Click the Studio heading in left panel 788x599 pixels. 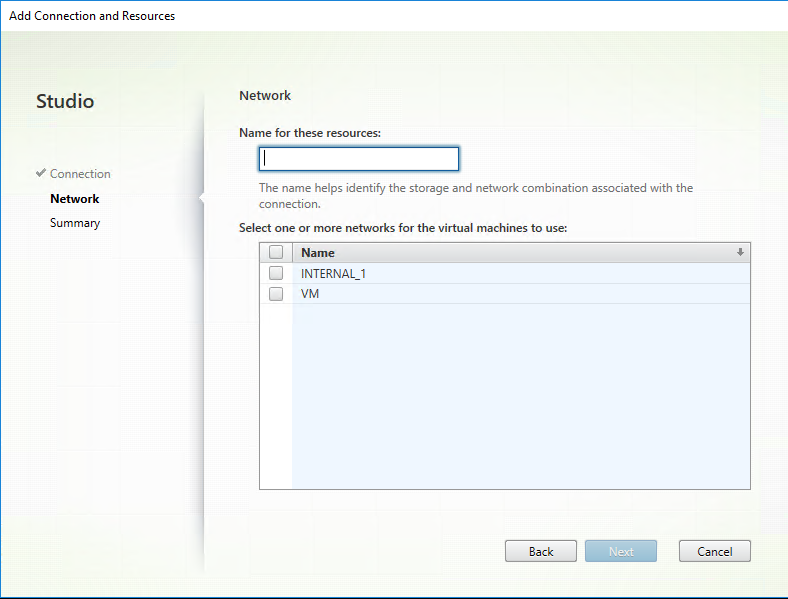(x=65, y=101)
